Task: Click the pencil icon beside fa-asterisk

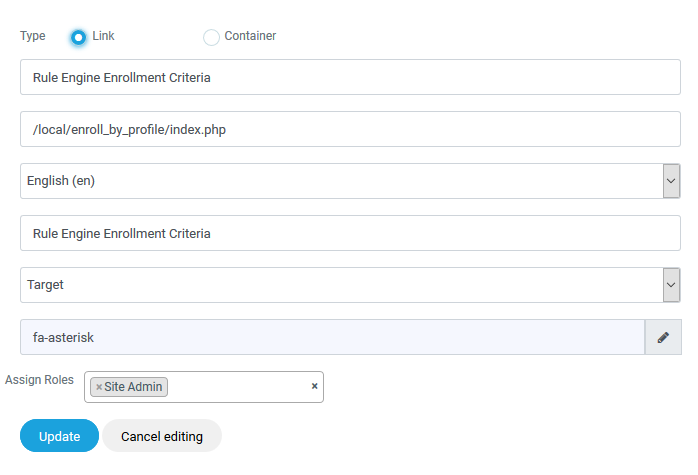Action: click(x=662, y=338)
